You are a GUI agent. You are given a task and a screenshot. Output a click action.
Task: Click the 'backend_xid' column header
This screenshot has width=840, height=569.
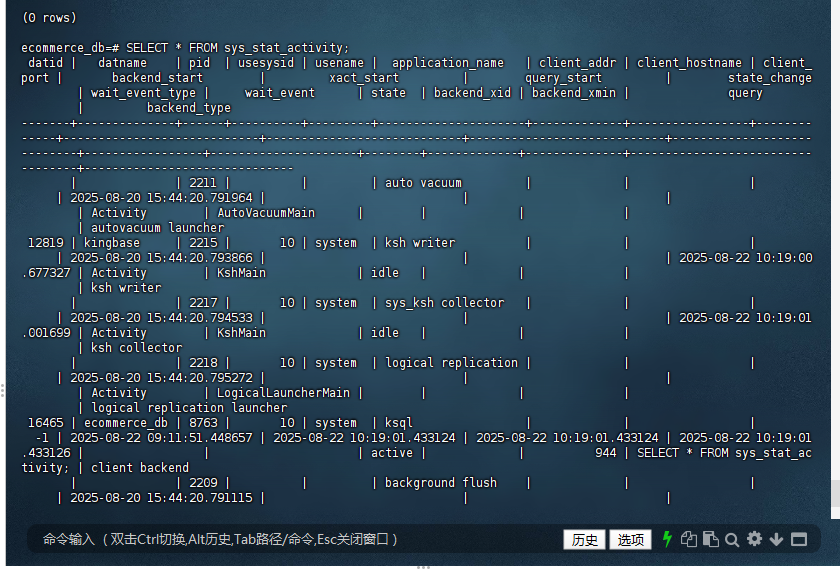pos(472,93)
